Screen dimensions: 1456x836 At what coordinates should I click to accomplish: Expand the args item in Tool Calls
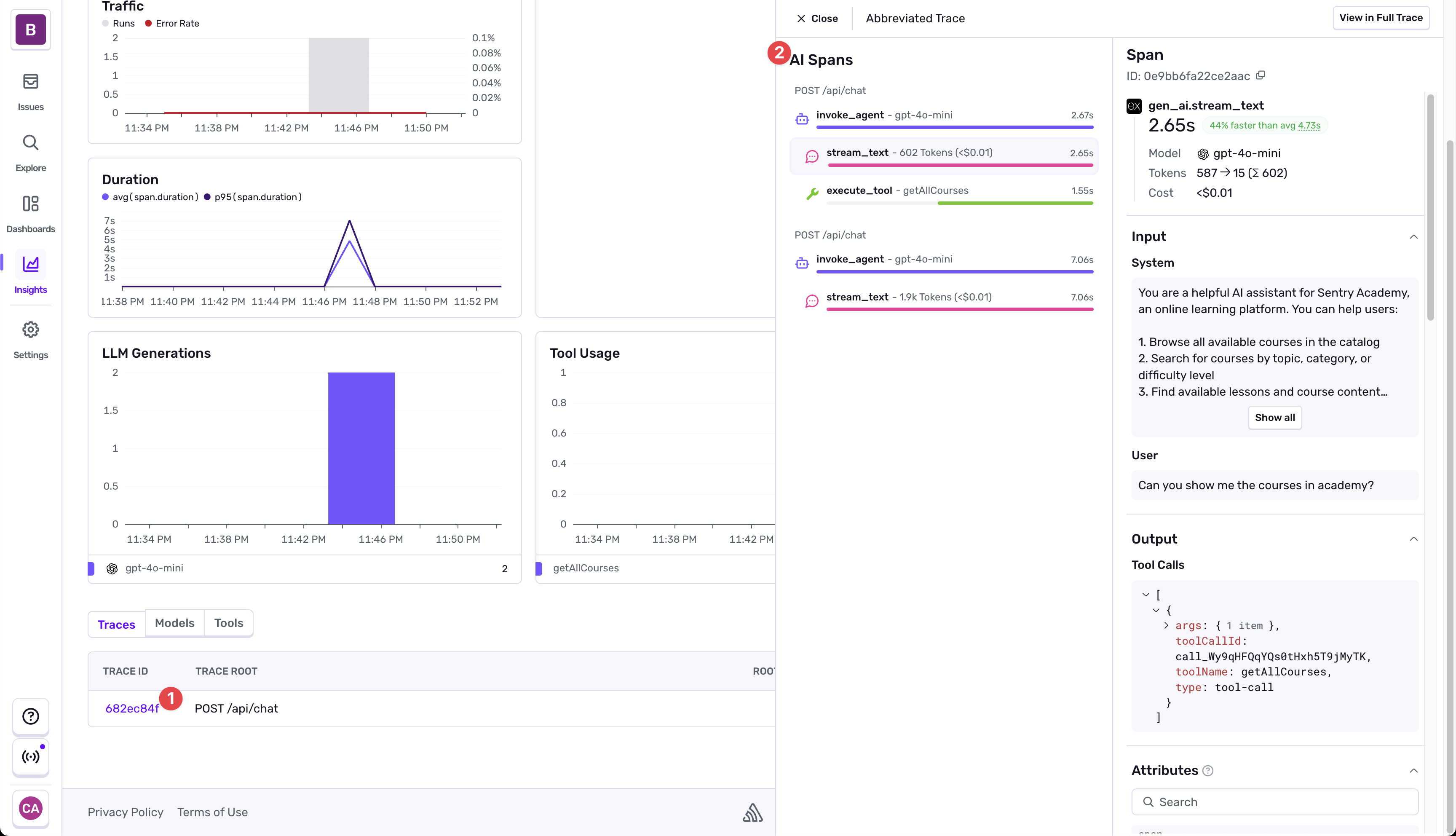point(1166,625)
